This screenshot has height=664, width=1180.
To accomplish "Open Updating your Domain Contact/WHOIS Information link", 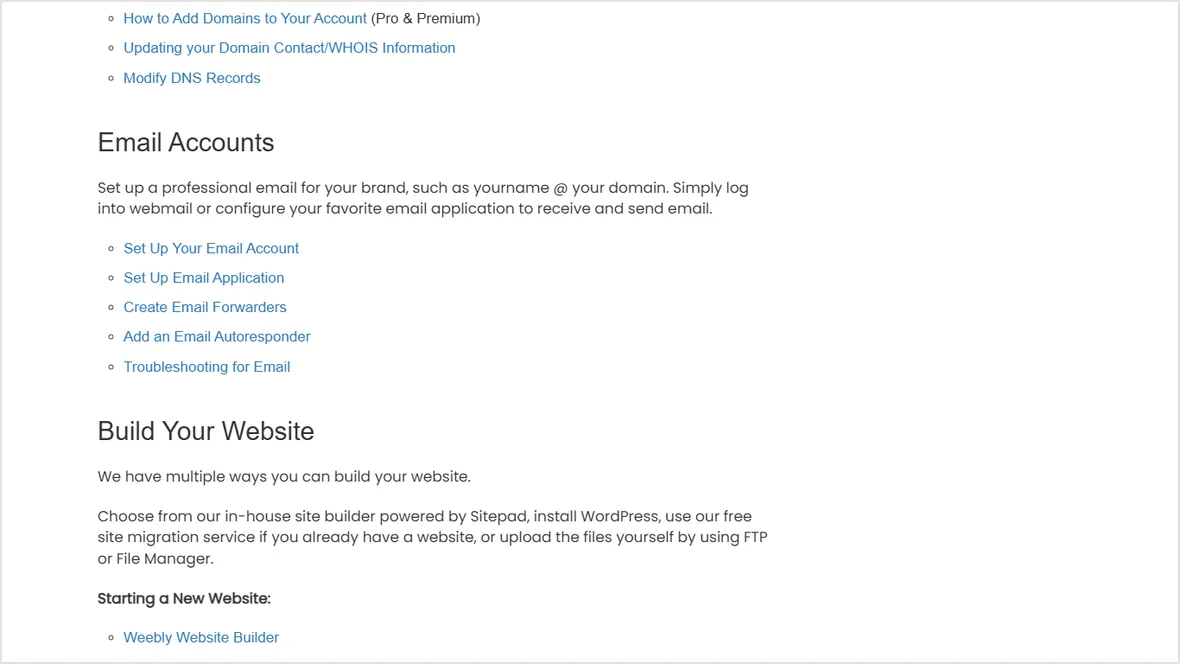I will 289,47.
